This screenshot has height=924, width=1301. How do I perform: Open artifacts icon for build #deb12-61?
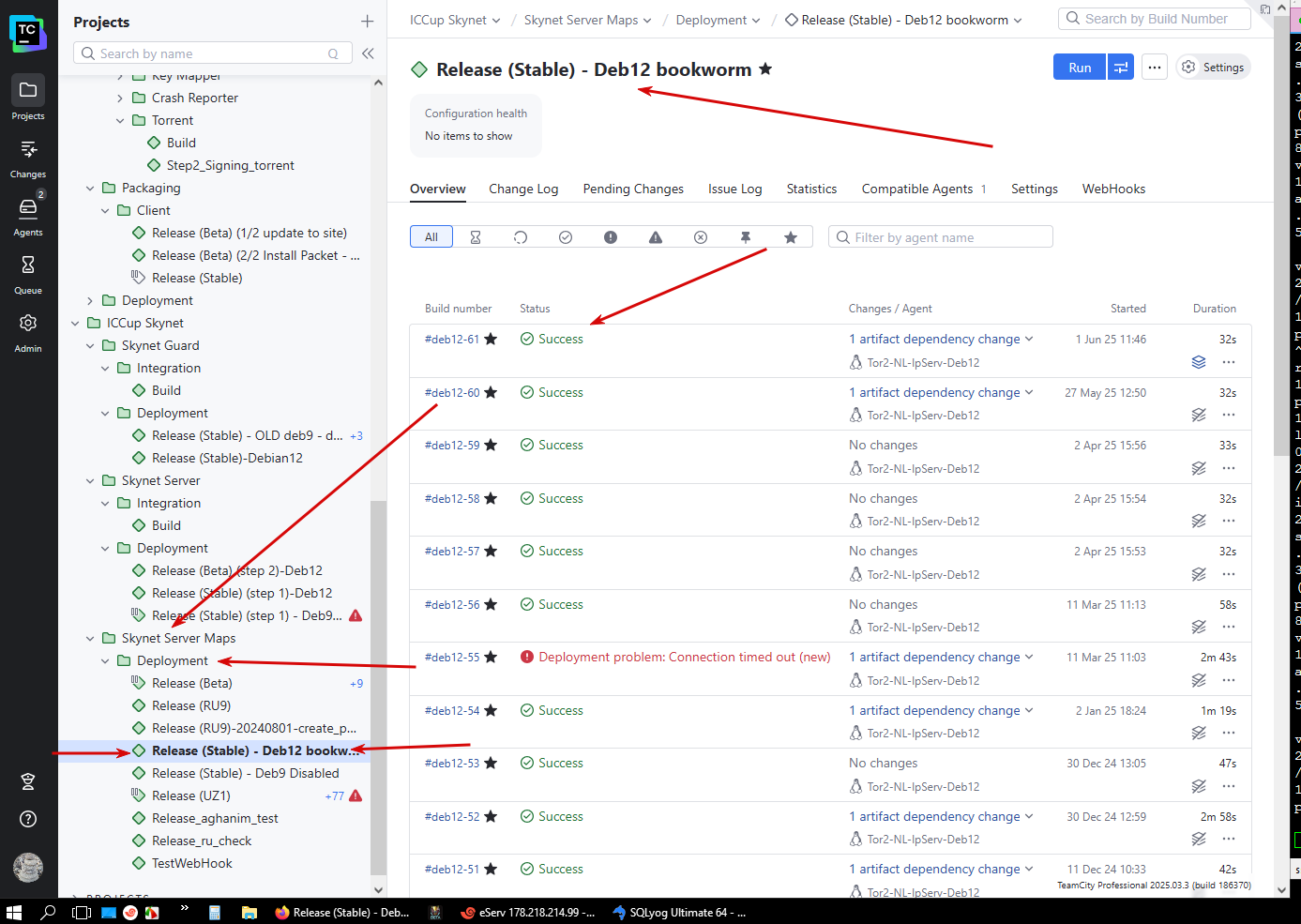point(1199,362)
